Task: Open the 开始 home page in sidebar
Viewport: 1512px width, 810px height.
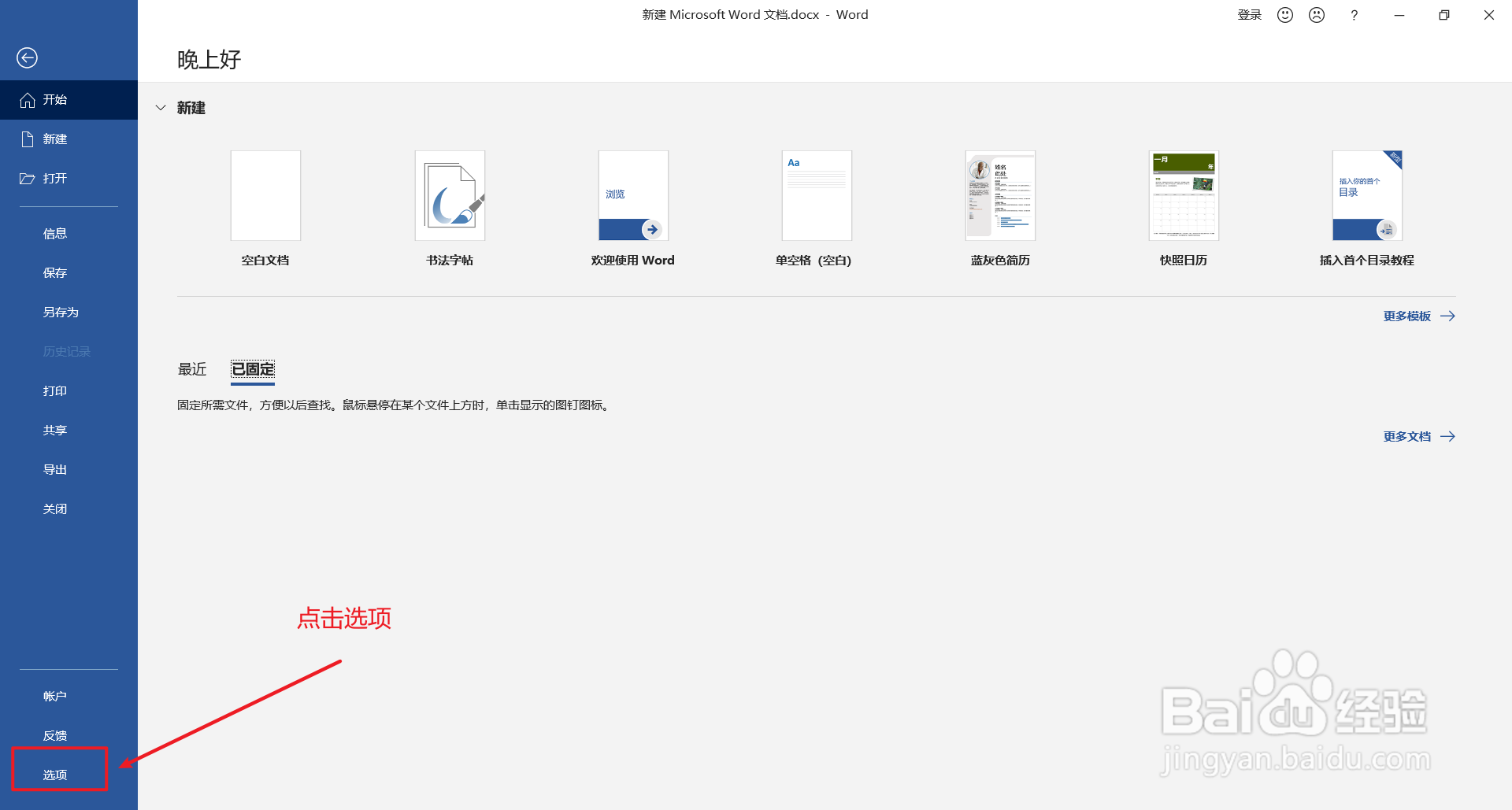Action: [69, 100]
